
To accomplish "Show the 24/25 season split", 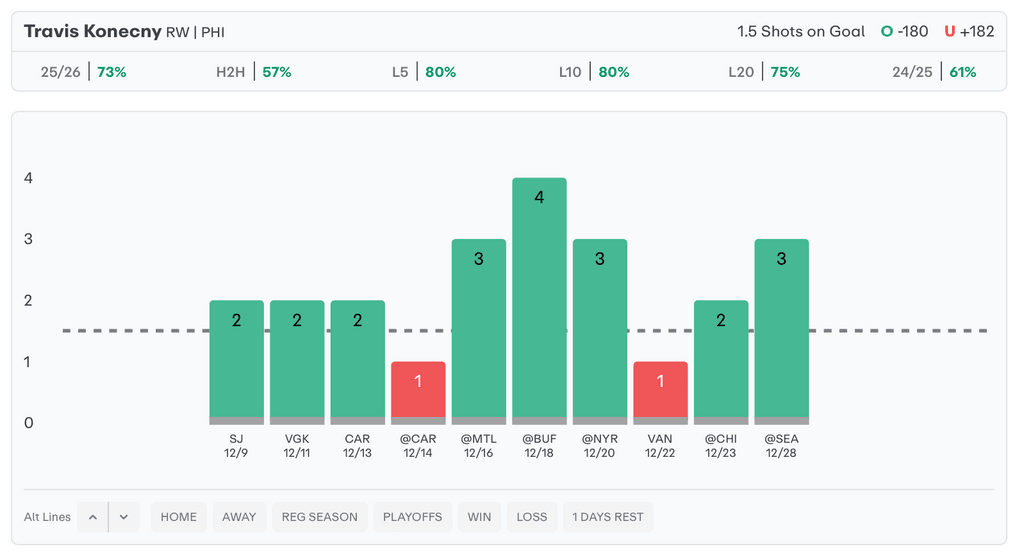I will pos(934,72).
